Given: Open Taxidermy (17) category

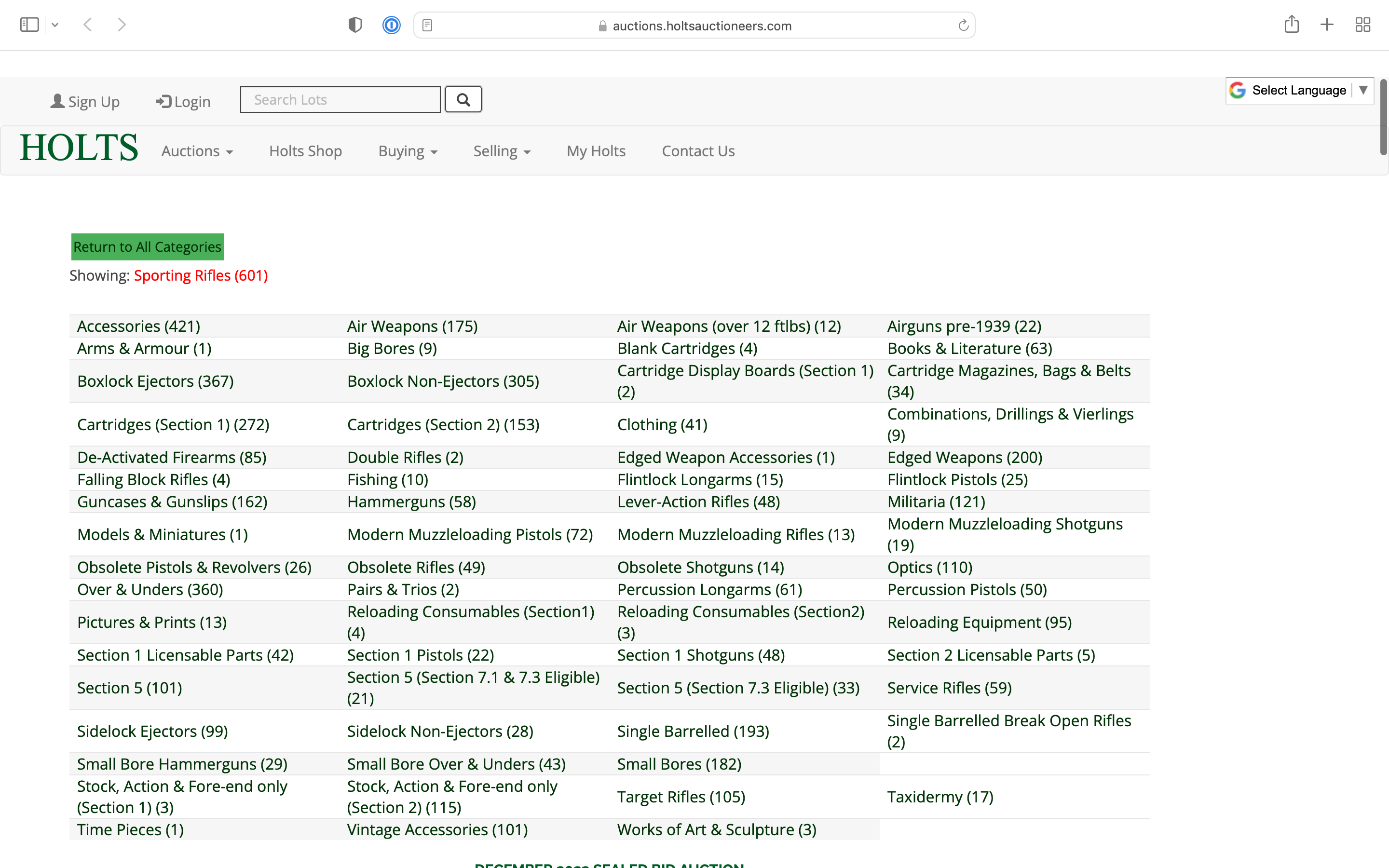Looking at the screenshot, I should [x=940, y=797].
